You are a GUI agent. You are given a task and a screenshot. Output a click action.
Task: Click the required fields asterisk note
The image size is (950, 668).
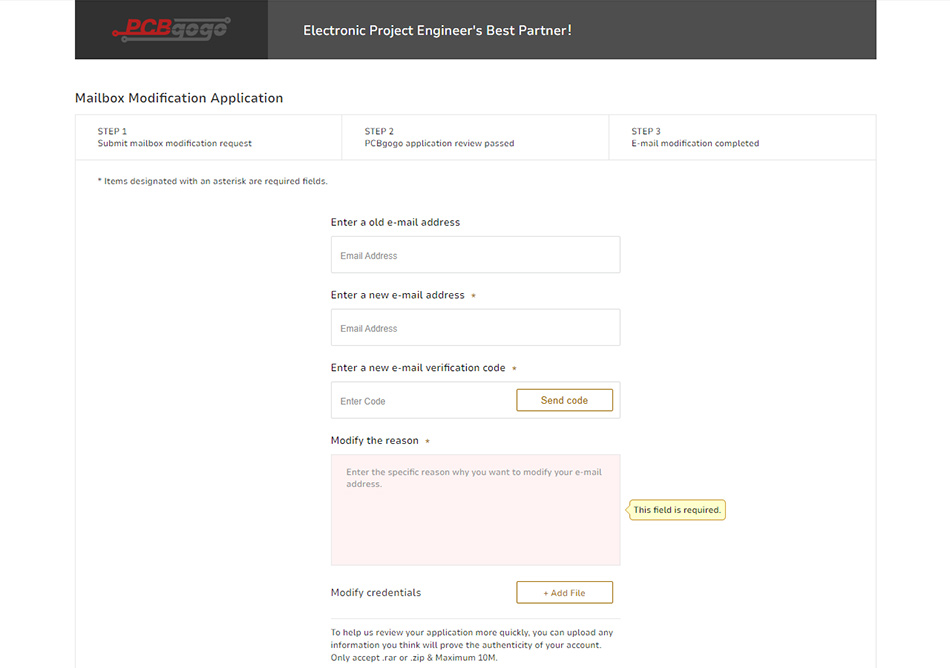click(213, 181)
